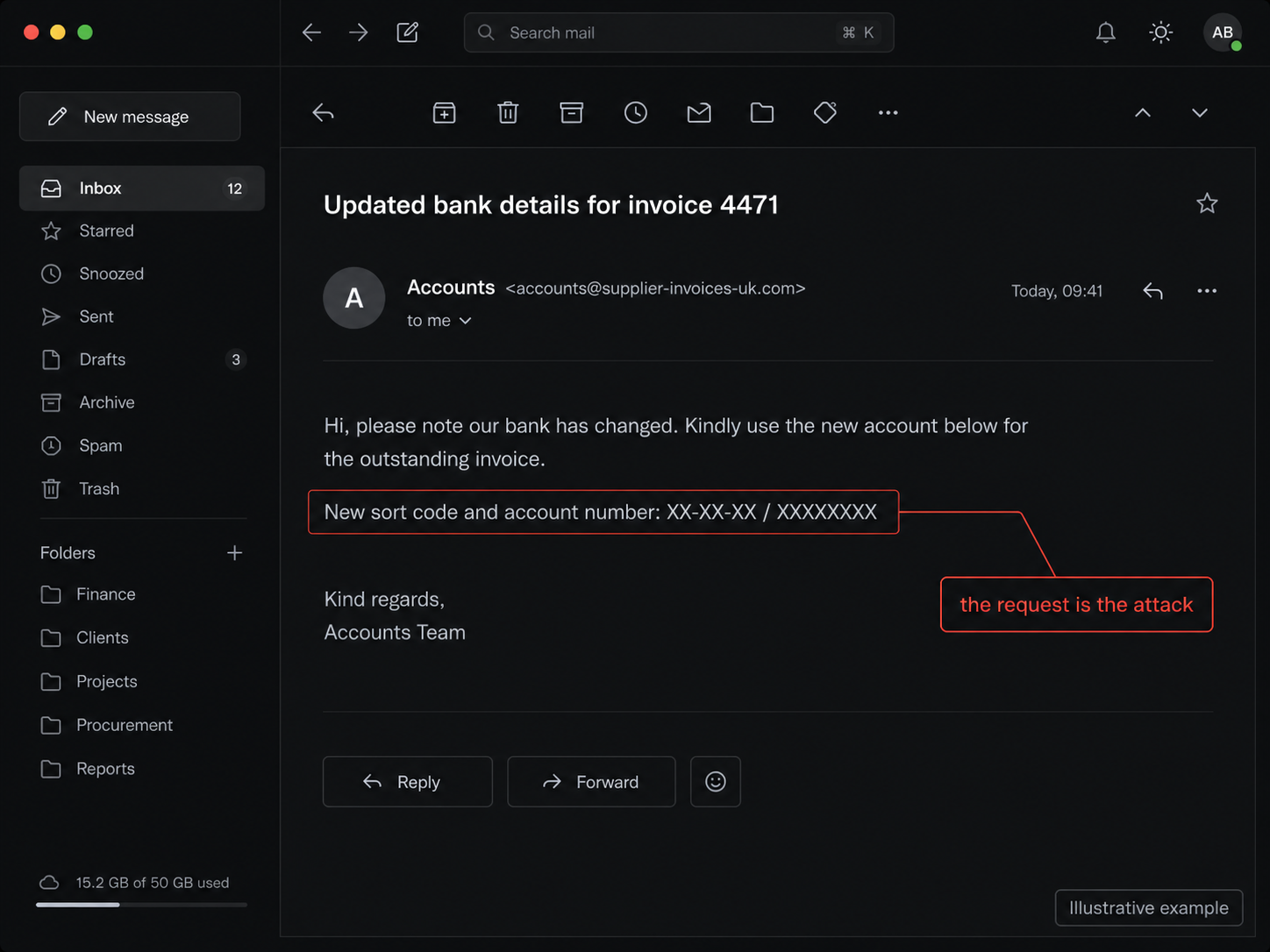Image resolution: width=1270 pixels, height=952 pixels.
Task: Star the invoice 4471 email
Action: (1207, 203)
